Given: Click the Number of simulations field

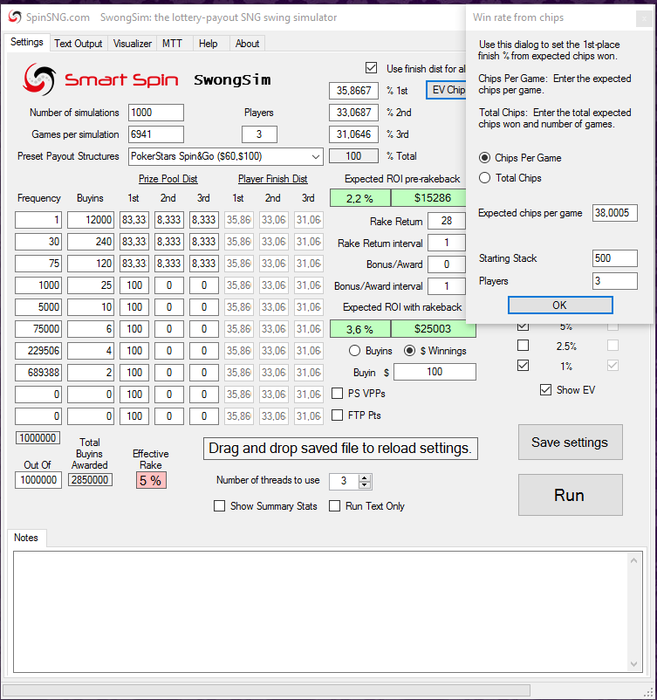Looking at the screenshot, I should click(156, 112).
